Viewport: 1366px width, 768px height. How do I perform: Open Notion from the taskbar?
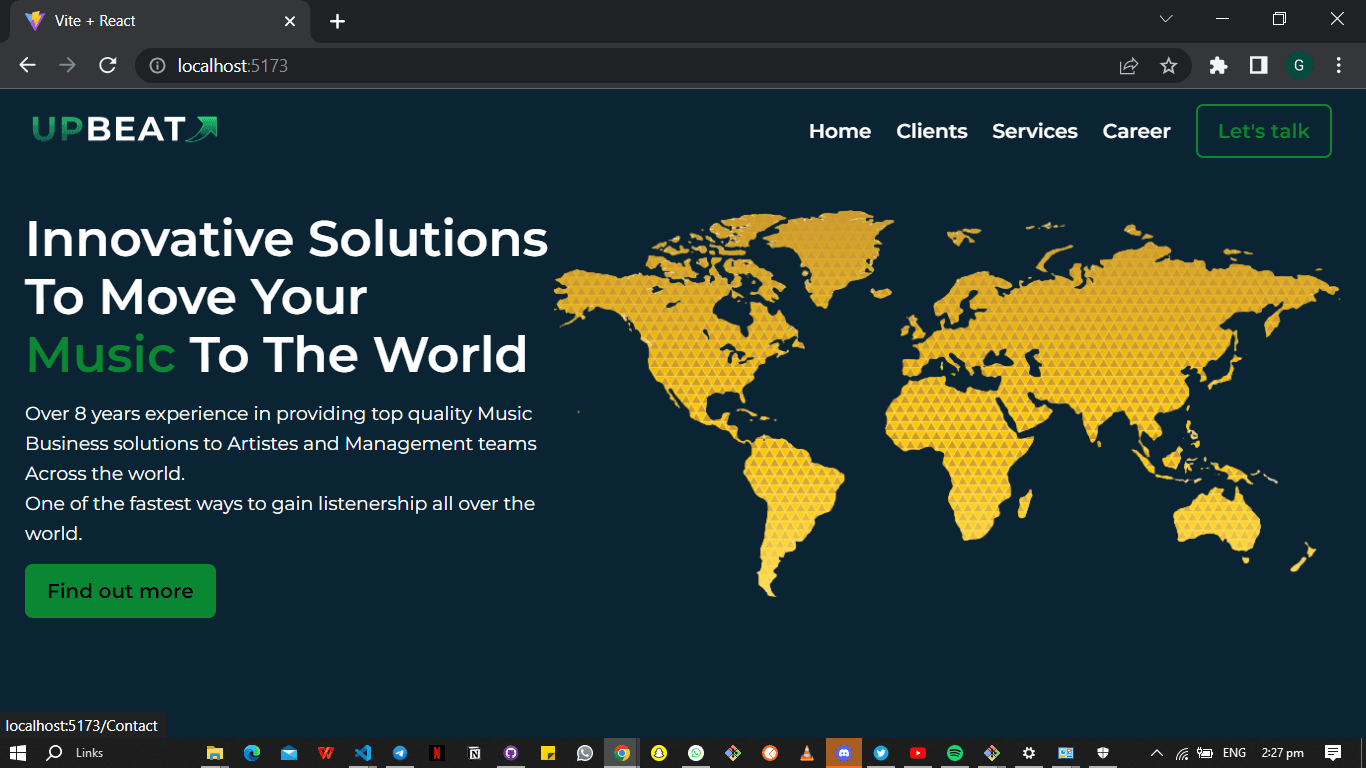coord(474,753)
